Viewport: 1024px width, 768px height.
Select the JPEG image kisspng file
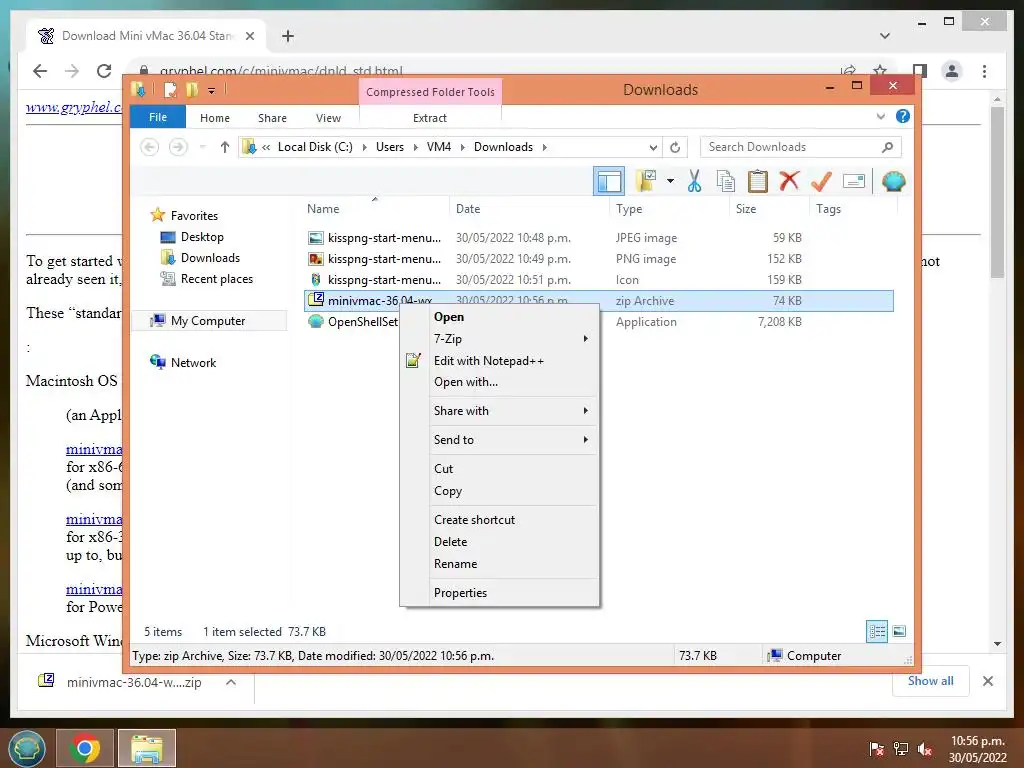[x=599, y=238]
